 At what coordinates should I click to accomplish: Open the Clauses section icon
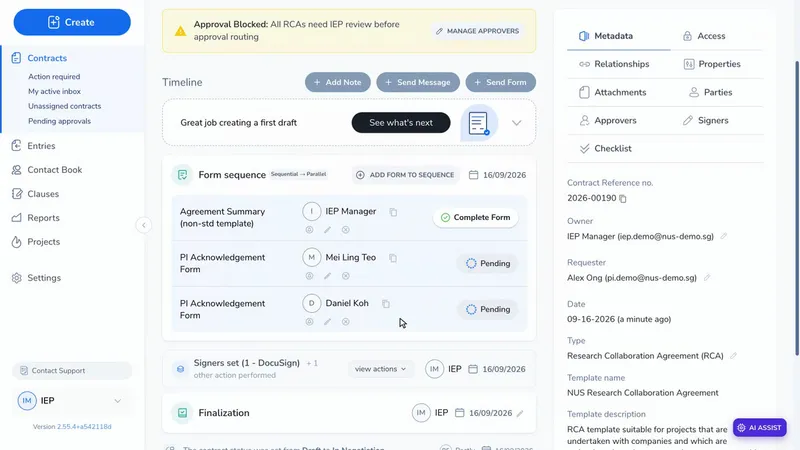click(x=16, y=194)
